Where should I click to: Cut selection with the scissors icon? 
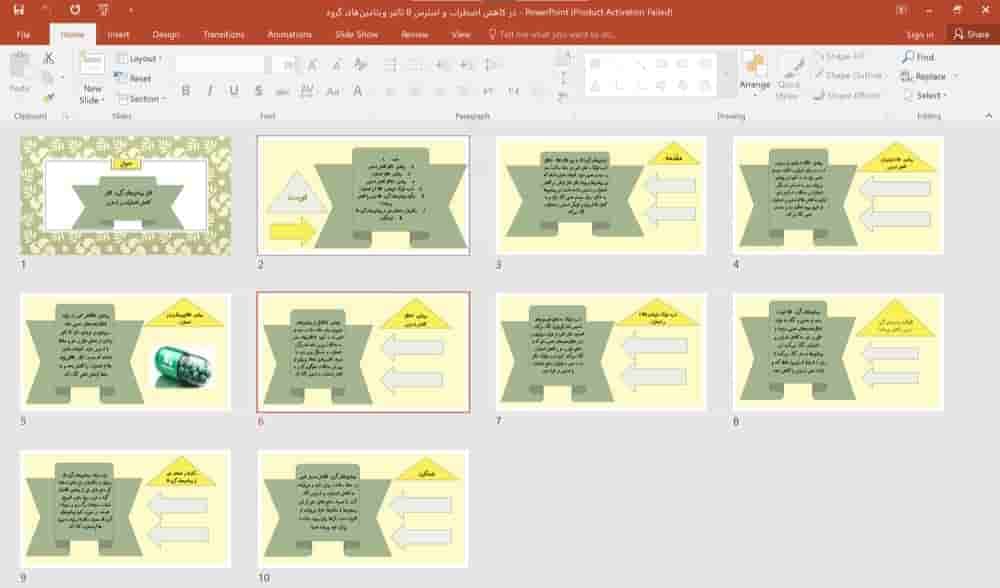click(48, 58)
